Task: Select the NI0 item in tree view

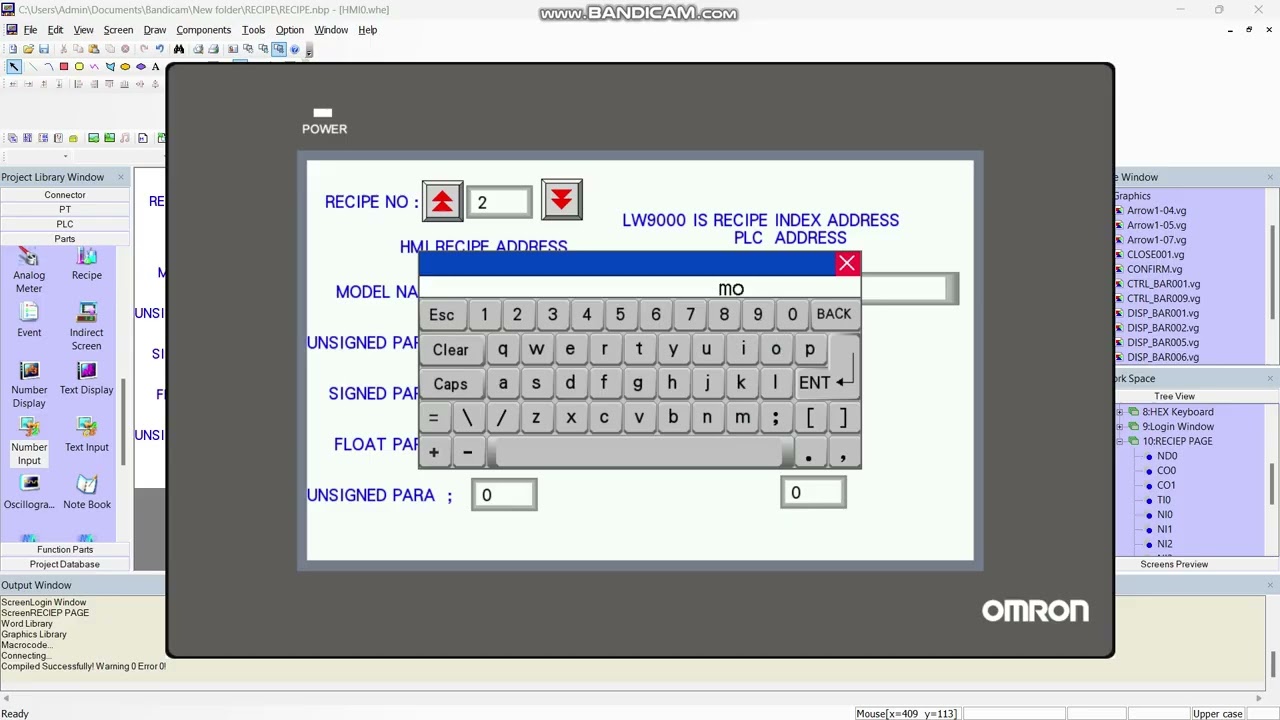Action: [1164, 515]
